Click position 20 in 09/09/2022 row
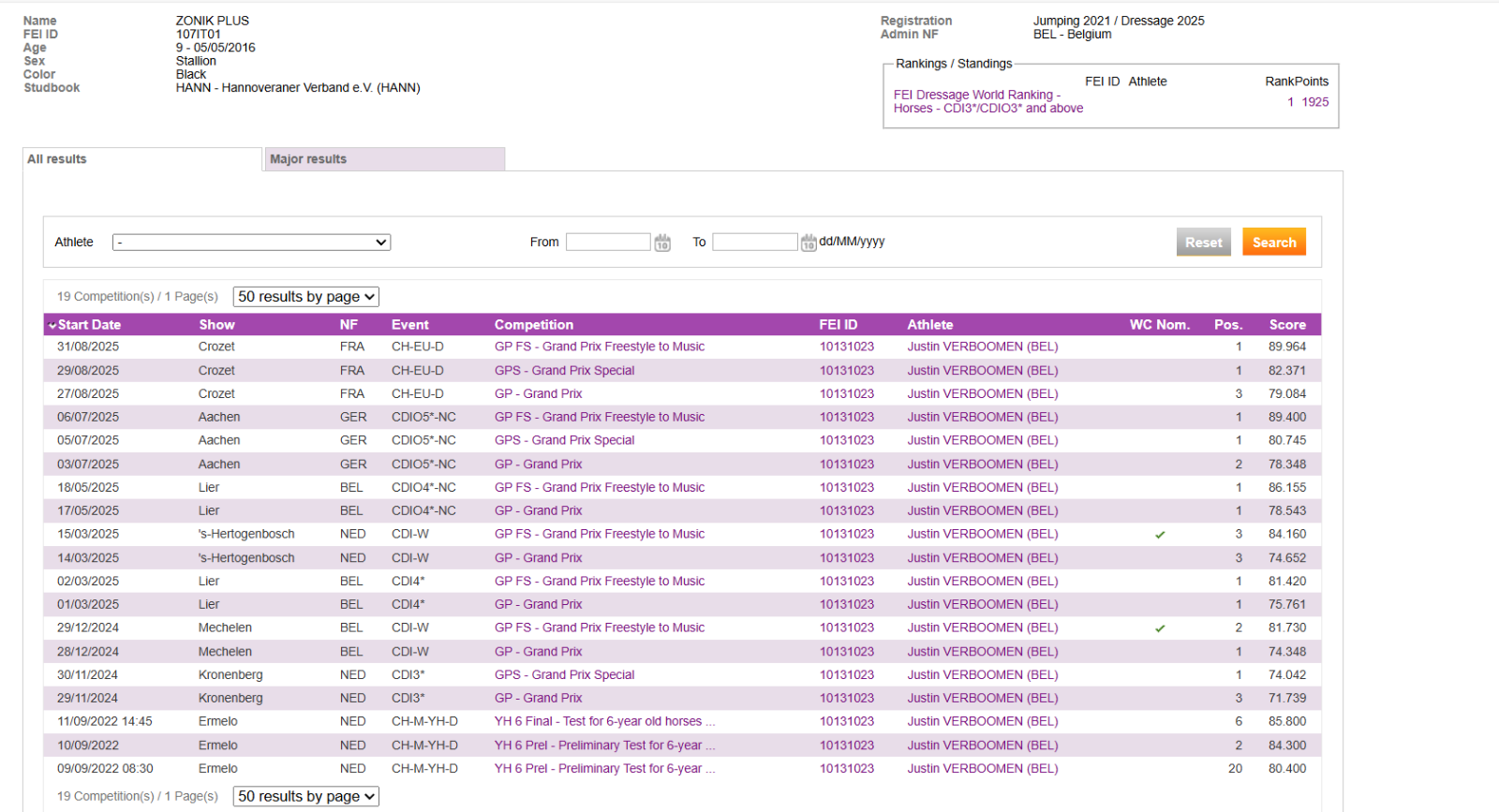Image resolution: width=1499 pixels, height=812 pixels. click(x=1235, y=769)
